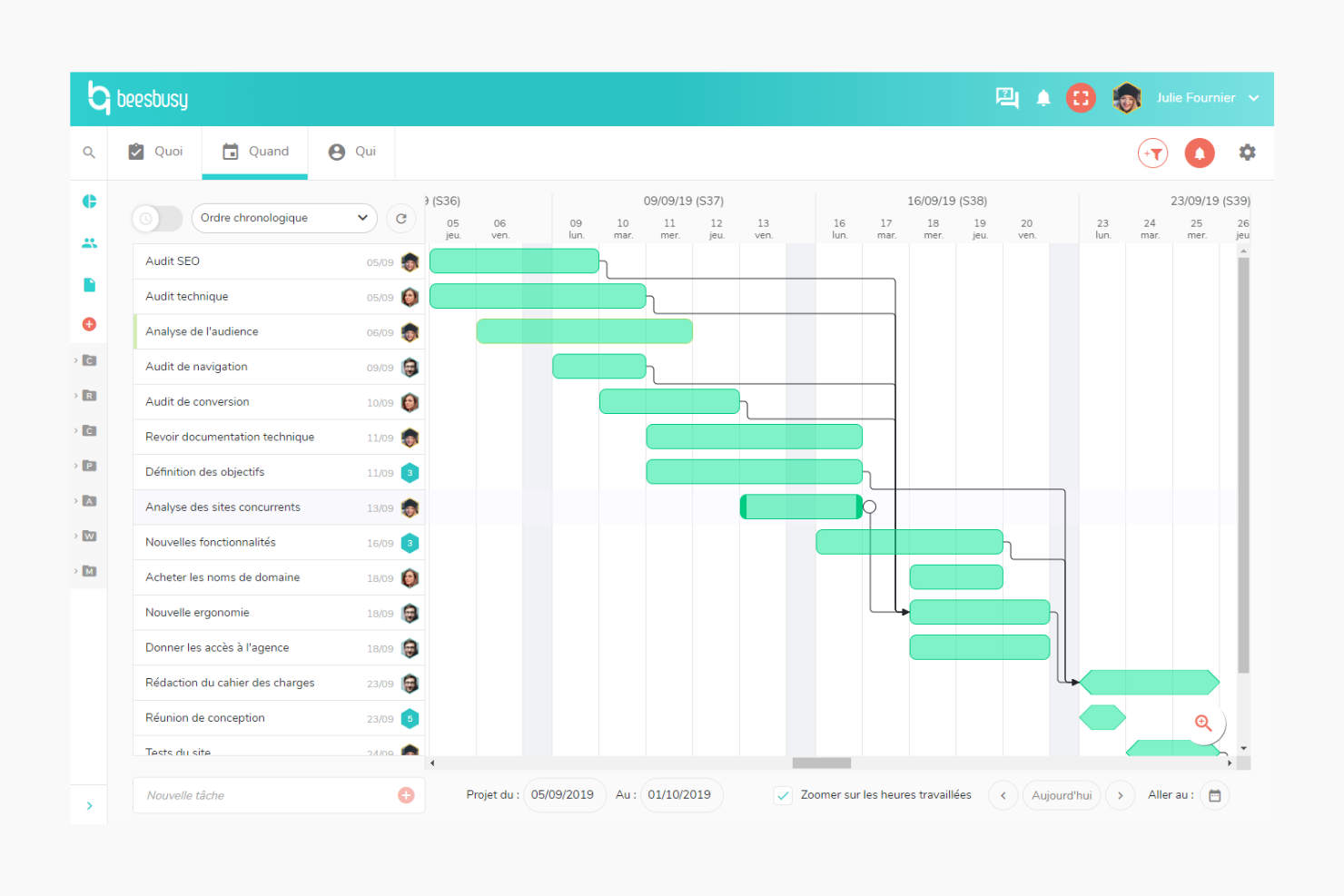Click the Aujourd'hui button

click(1062, 795)
